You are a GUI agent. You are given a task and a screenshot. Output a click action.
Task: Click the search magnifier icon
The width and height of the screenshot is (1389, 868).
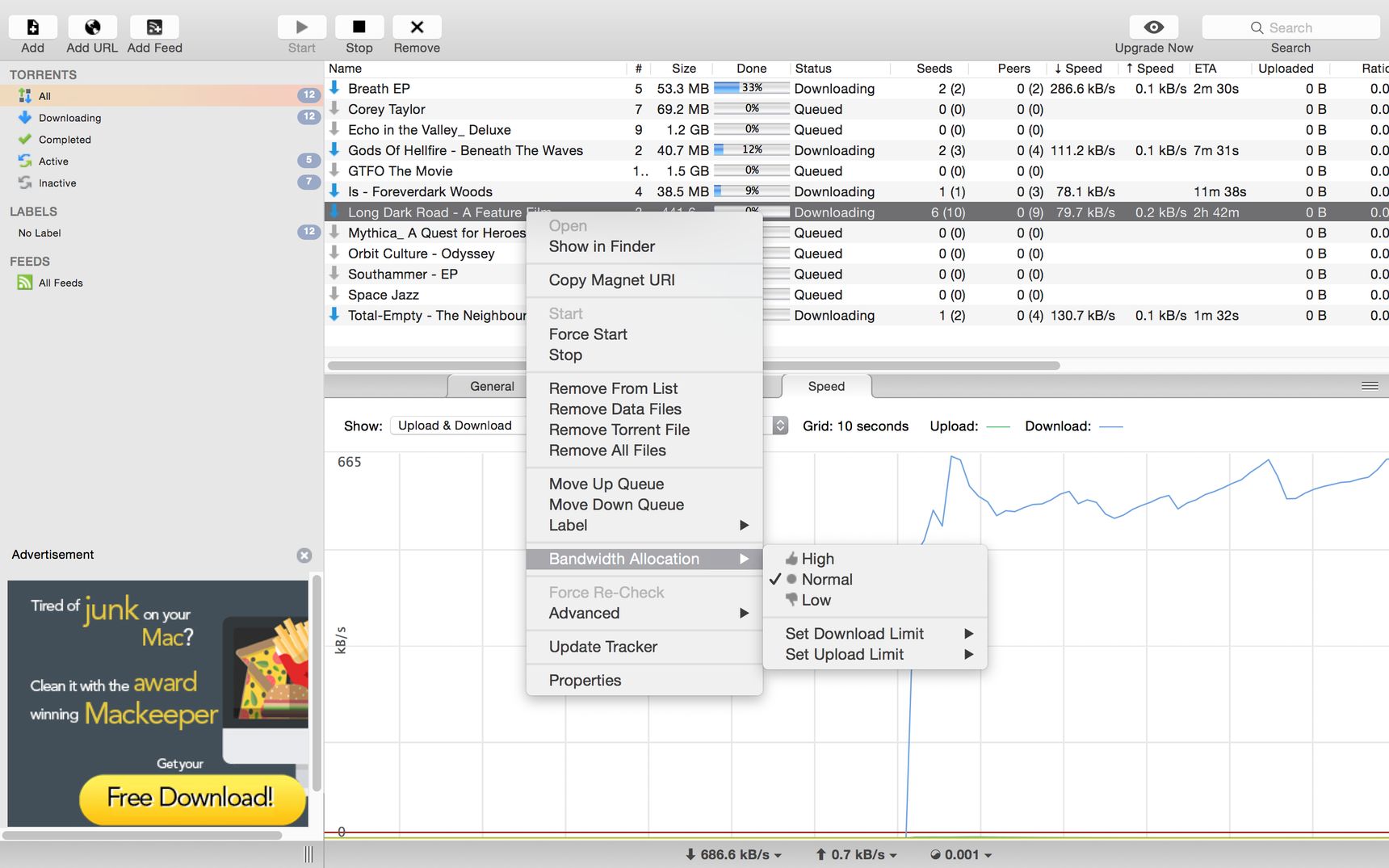[x=1257, y=27]
